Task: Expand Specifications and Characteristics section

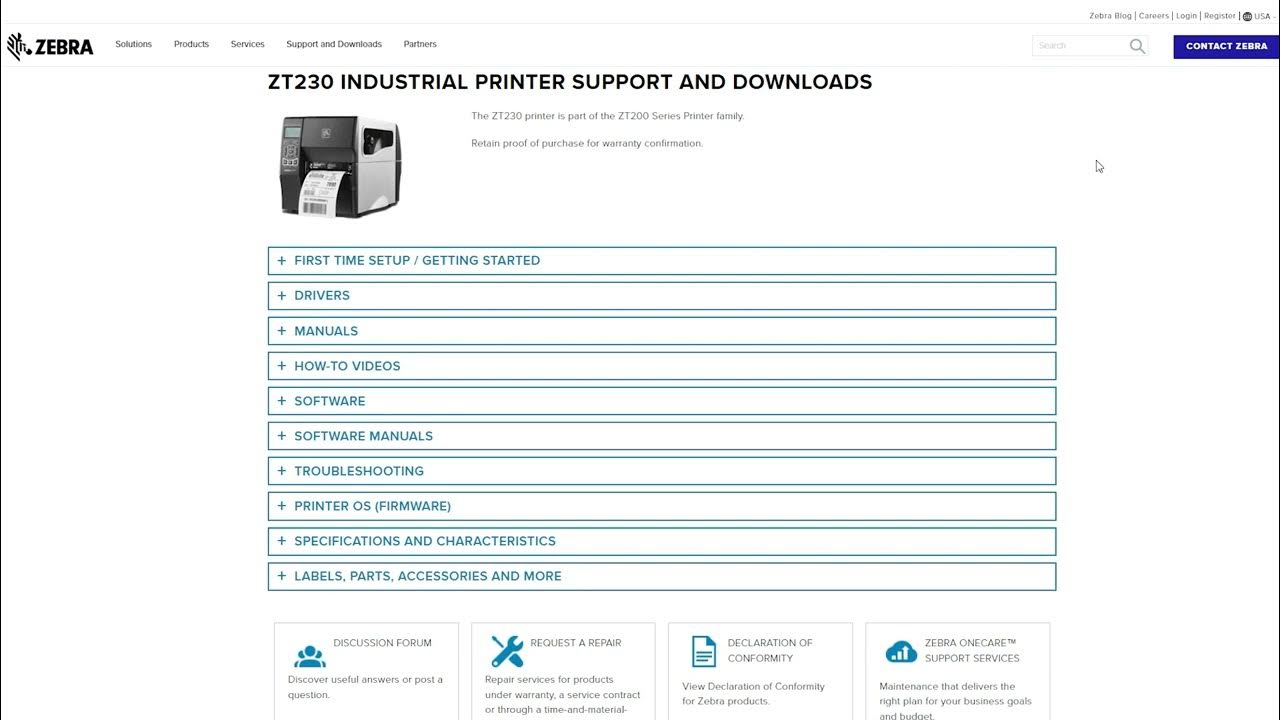Action: point(662,541)
